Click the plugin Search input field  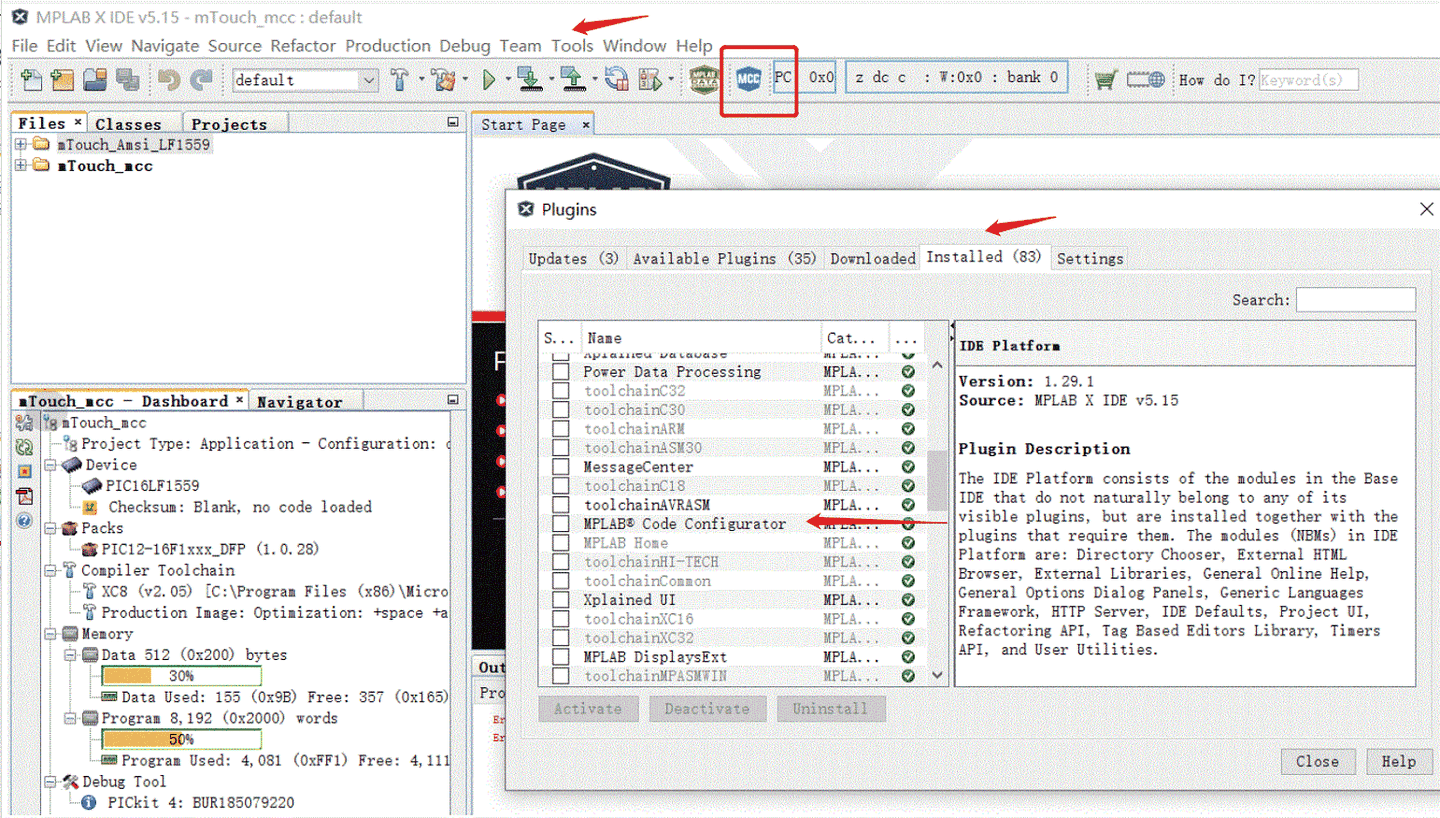click(x=1355, y=300)
